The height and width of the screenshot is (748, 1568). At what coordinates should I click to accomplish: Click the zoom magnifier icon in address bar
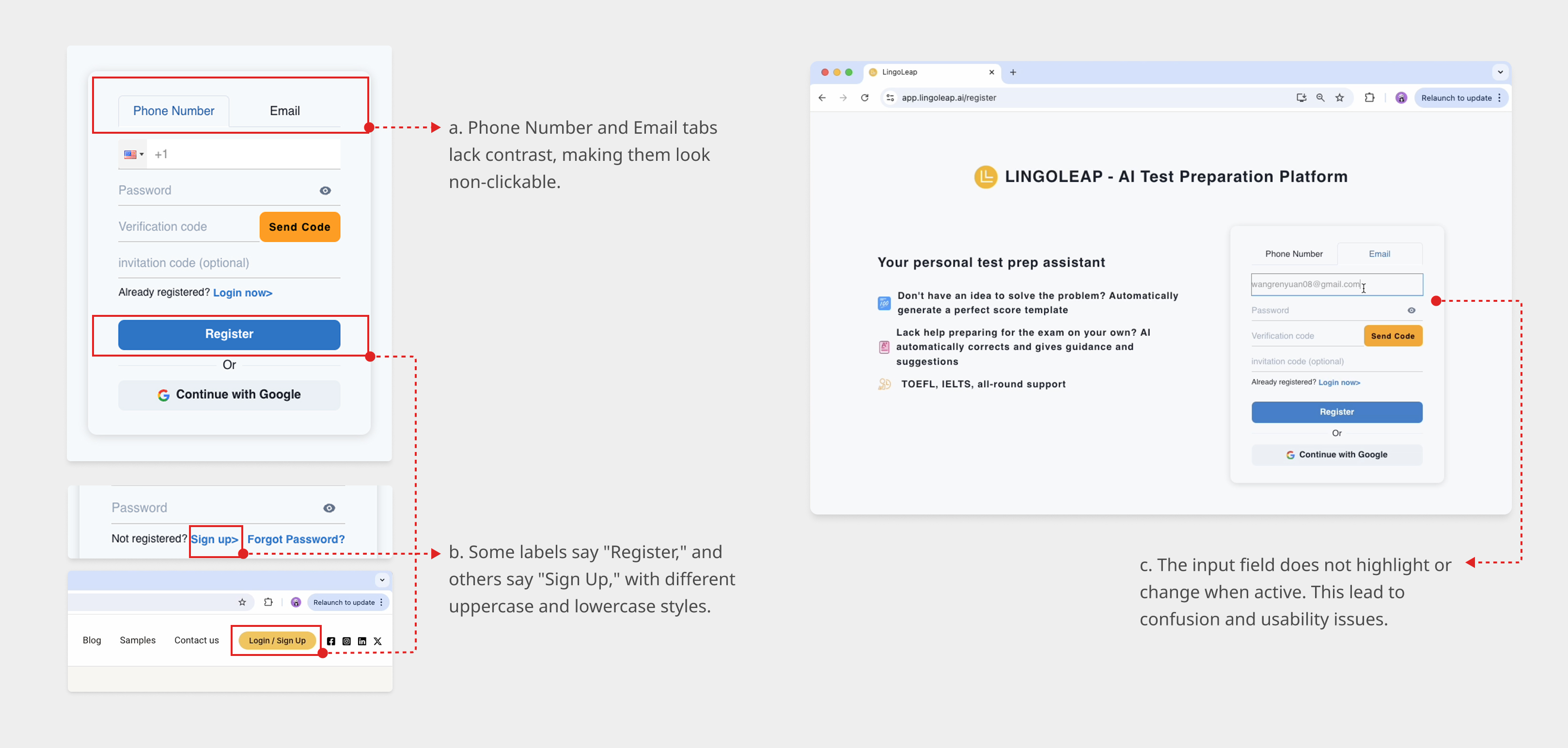click(x=1320, y=97)
